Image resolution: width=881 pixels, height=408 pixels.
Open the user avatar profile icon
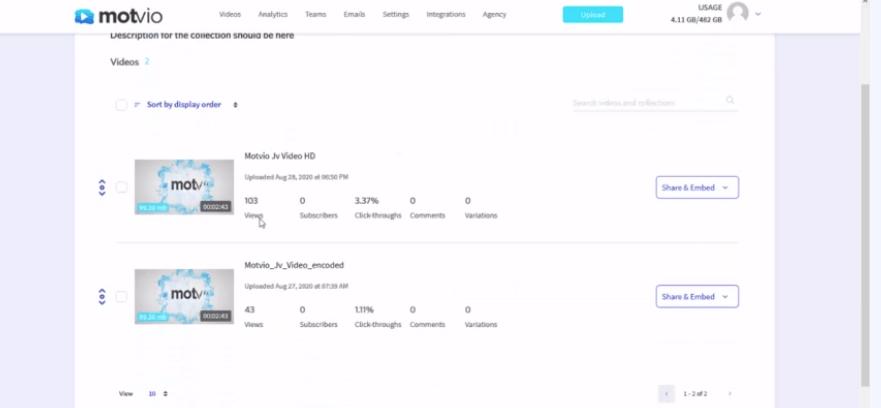[737, 12]
